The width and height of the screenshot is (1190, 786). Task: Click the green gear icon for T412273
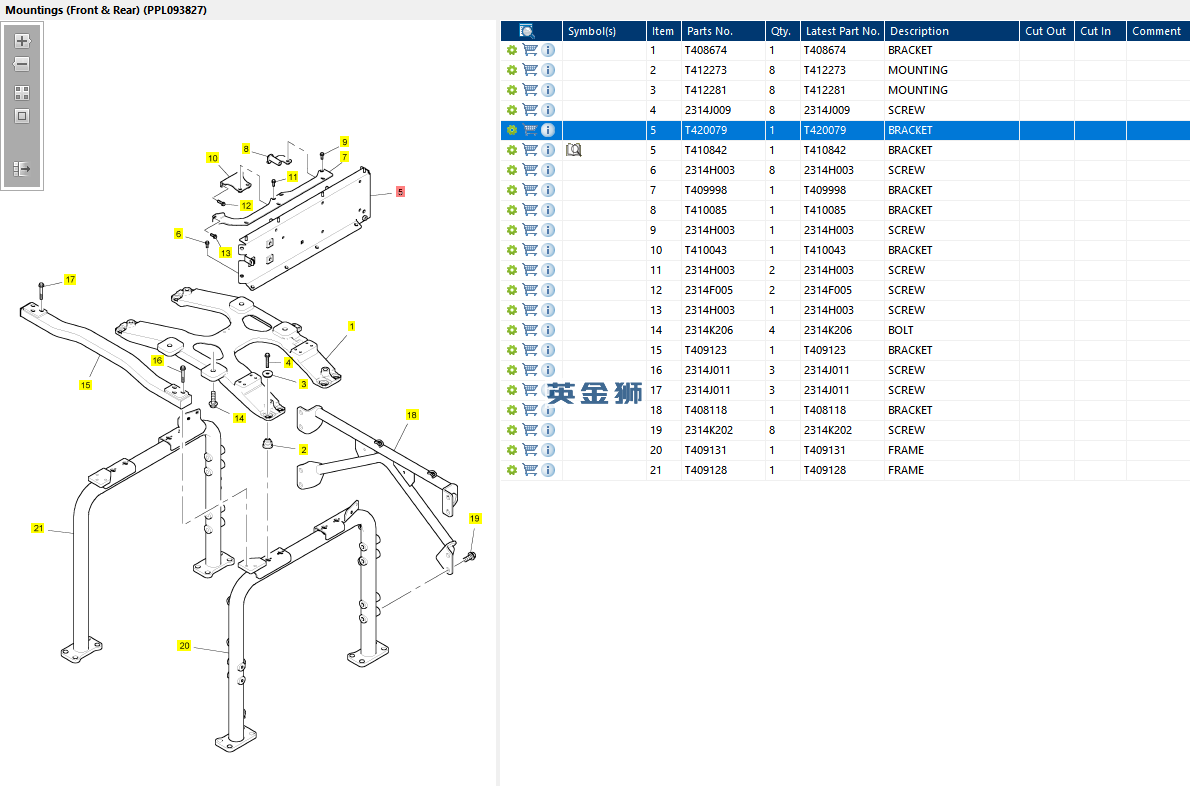(x=512, y=70)
